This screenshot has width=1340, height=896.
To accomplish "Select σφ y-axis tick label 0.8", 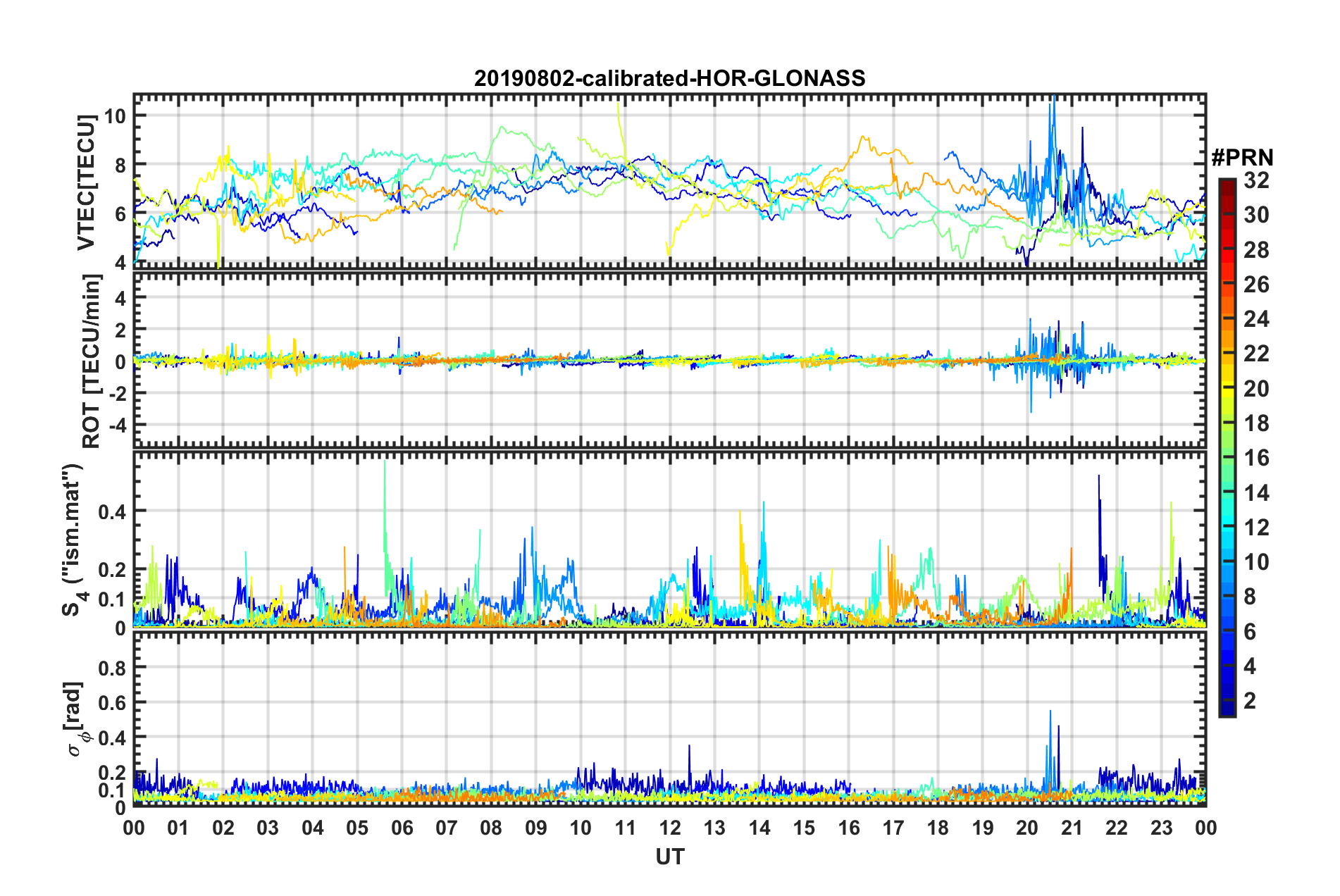I will (x=111, y=667).
